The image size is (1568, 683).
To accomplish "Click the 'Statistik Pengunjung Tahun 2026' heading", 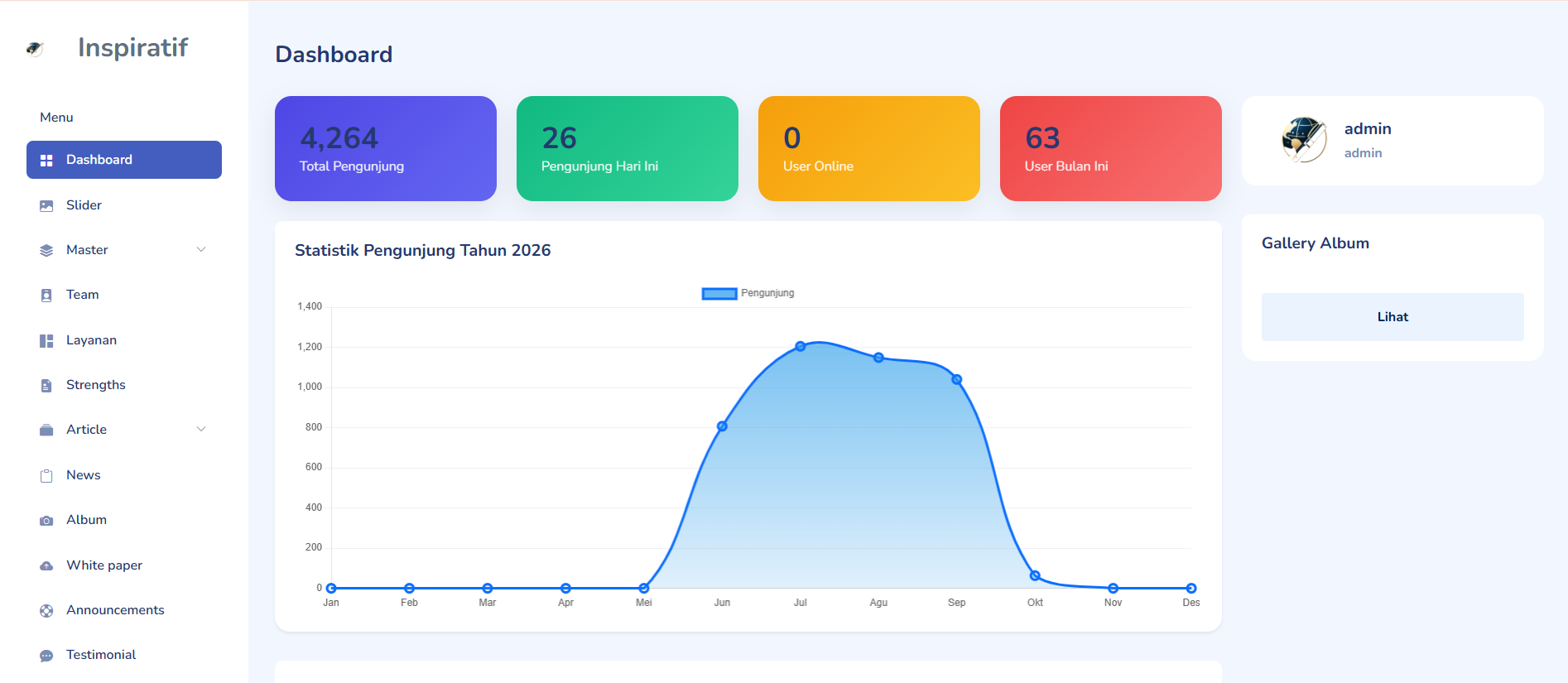I will (x=423, y=251).
